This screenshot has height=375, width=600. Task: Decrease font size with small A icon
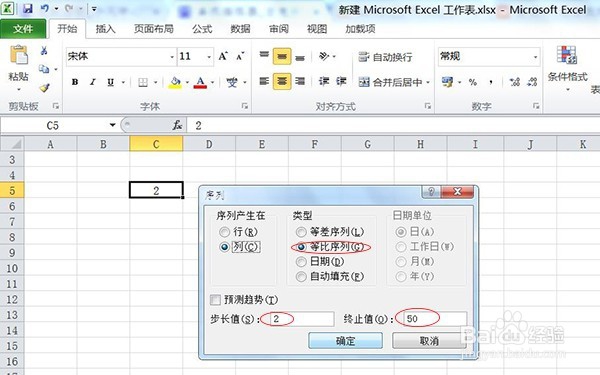tap(240, 57)
